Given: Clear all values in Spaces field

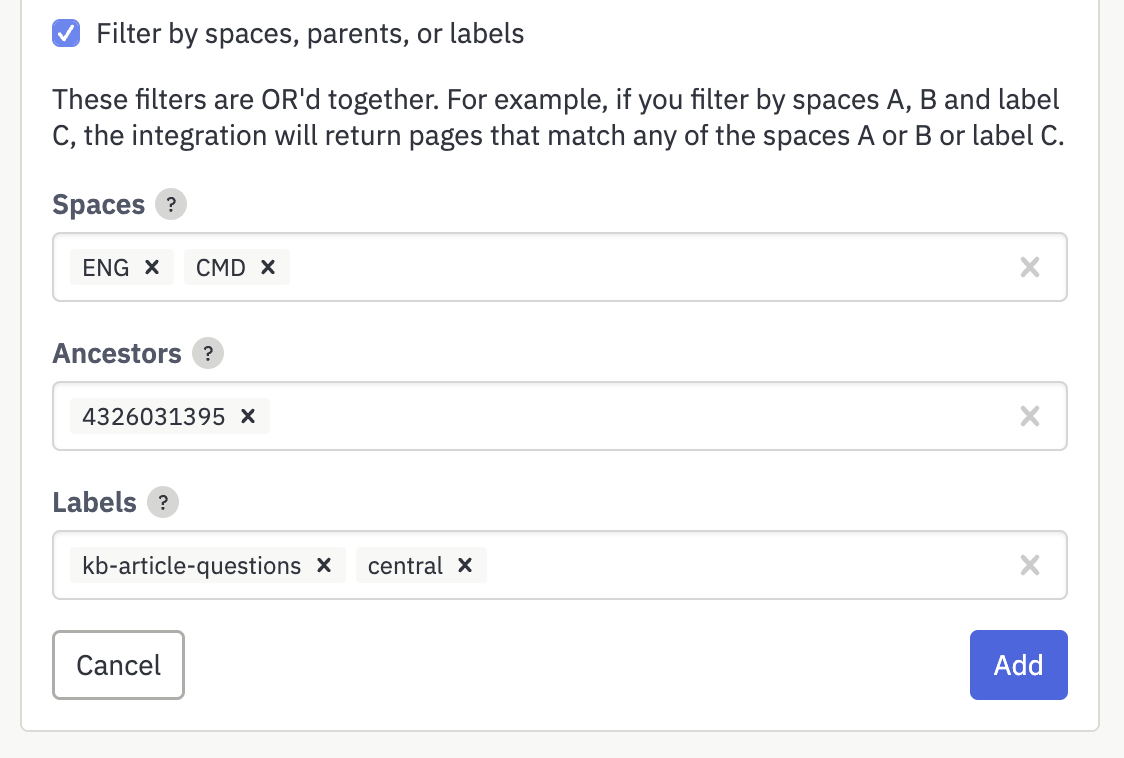Looking at the screenshot, I should 1029,267.
